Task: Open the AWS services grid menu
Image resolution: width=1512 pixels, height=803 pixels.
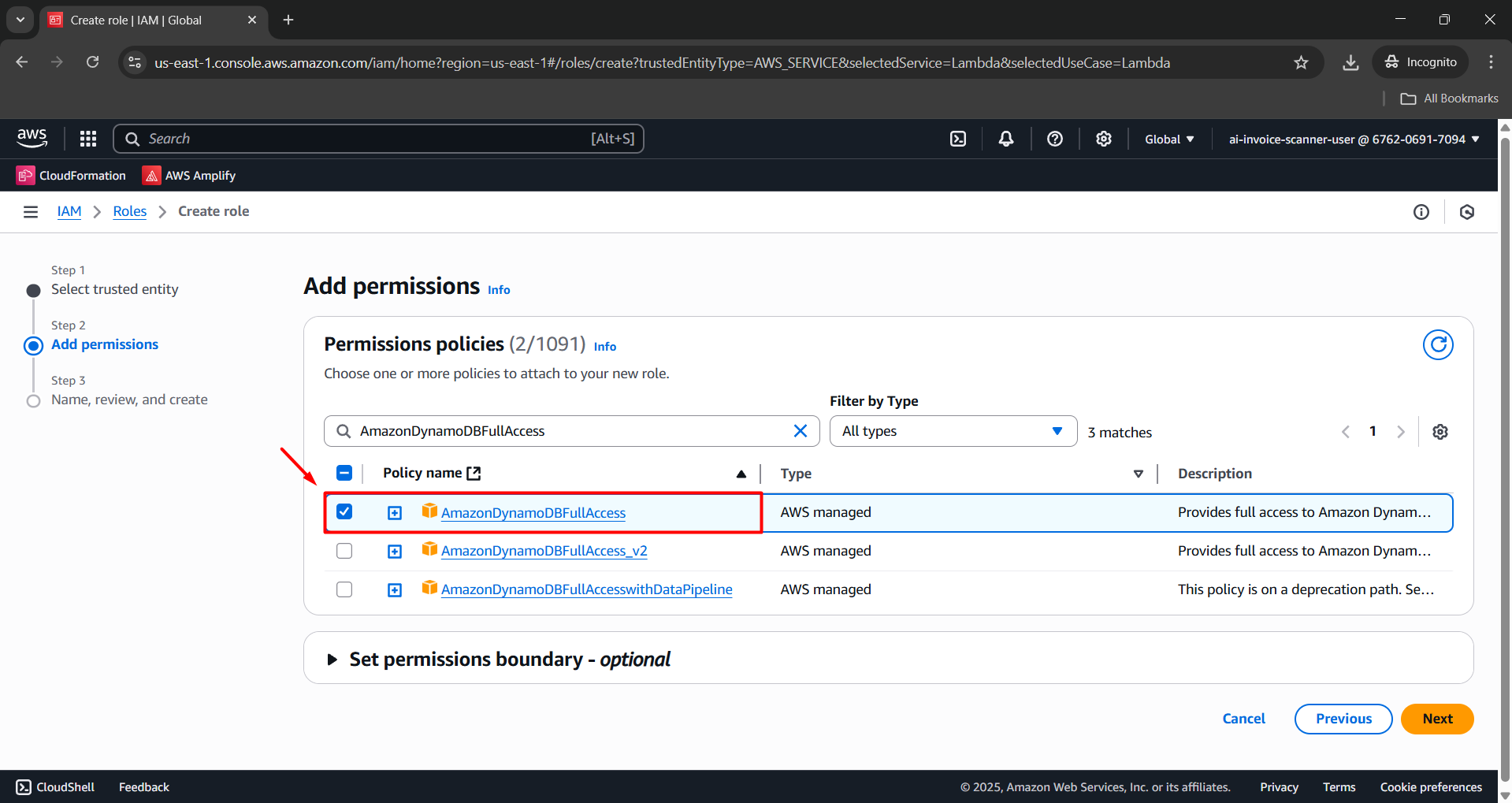Action: pos(87,138)
